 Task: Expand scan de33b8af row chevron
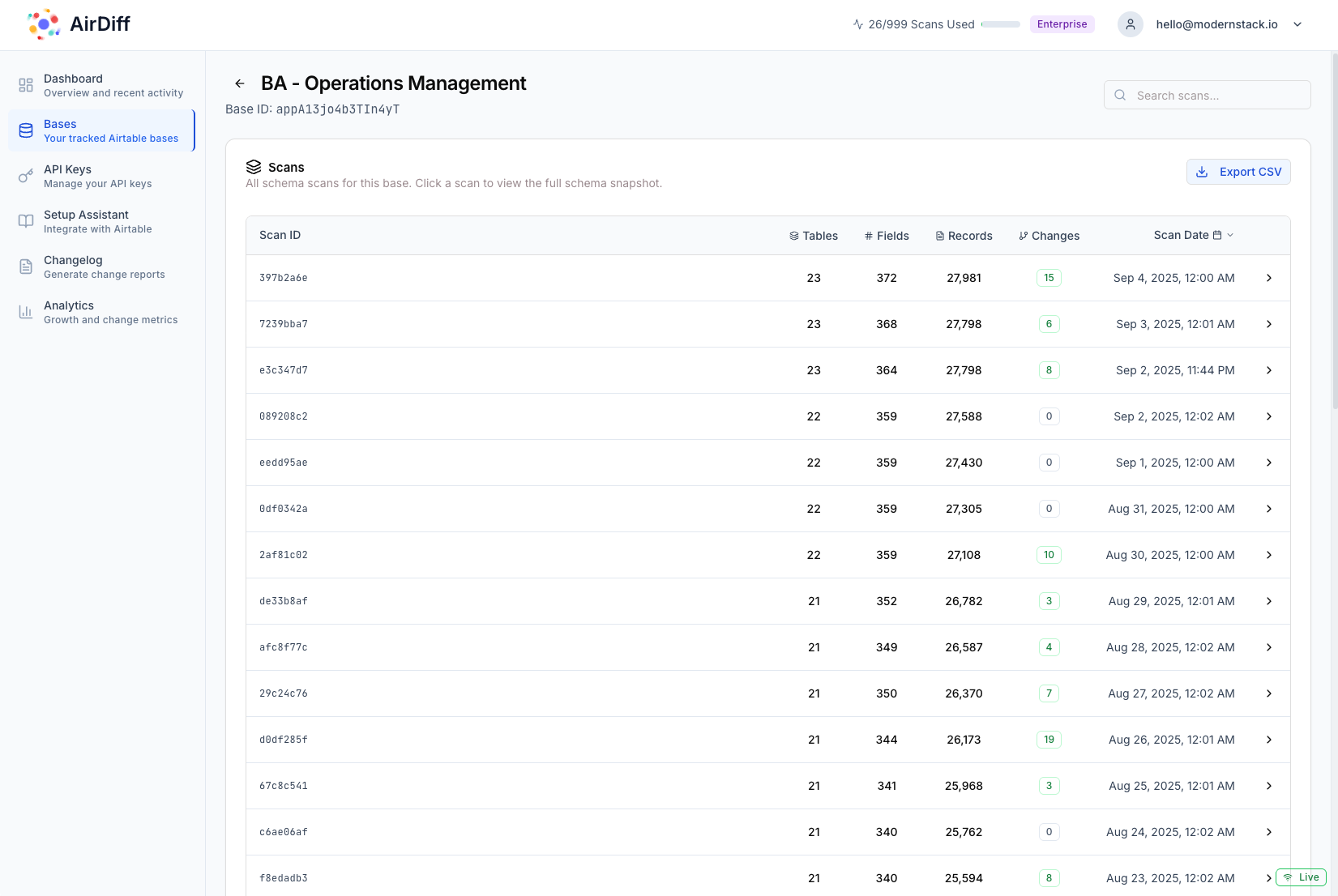point(1269,601)
